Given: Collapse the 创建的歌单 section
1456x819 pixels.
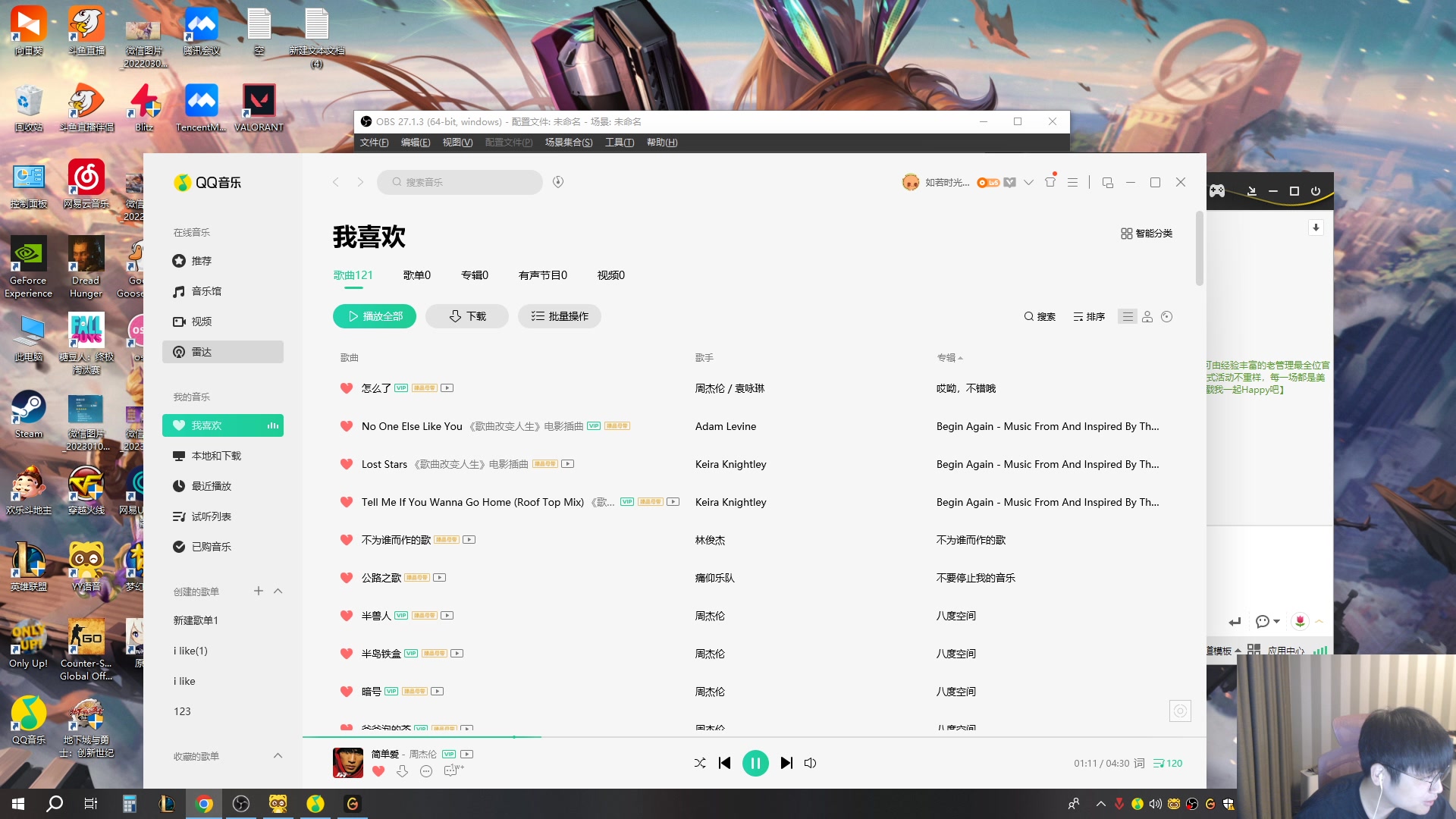Looking at the screenshot, I should point(278,591).
